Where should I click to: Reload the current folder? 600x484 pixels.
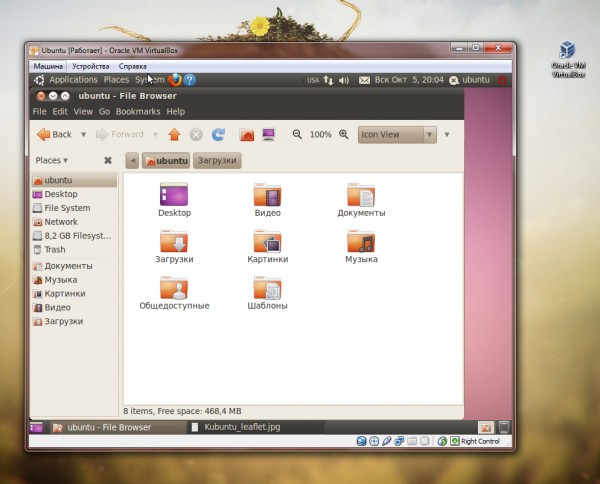point(218,134)
